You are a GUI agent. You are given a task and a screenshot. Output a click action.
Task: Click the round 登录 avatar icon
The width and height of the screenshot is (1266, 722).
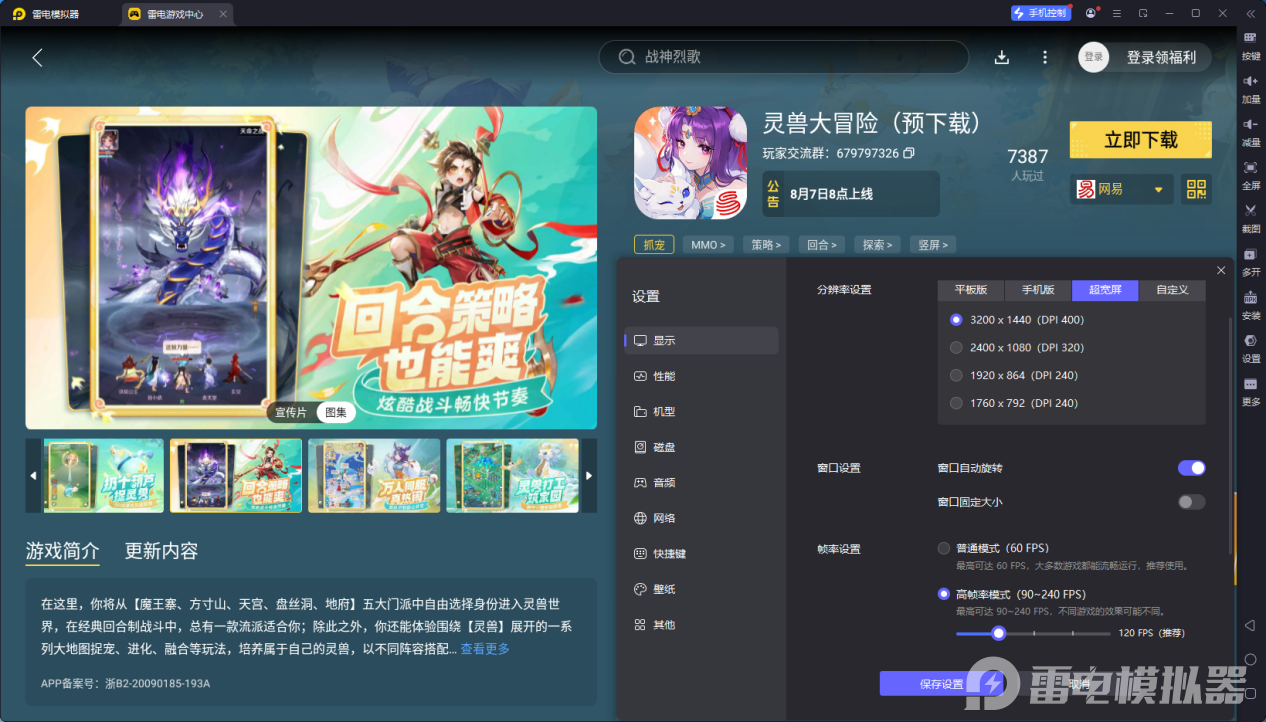tap(1094, 57)
